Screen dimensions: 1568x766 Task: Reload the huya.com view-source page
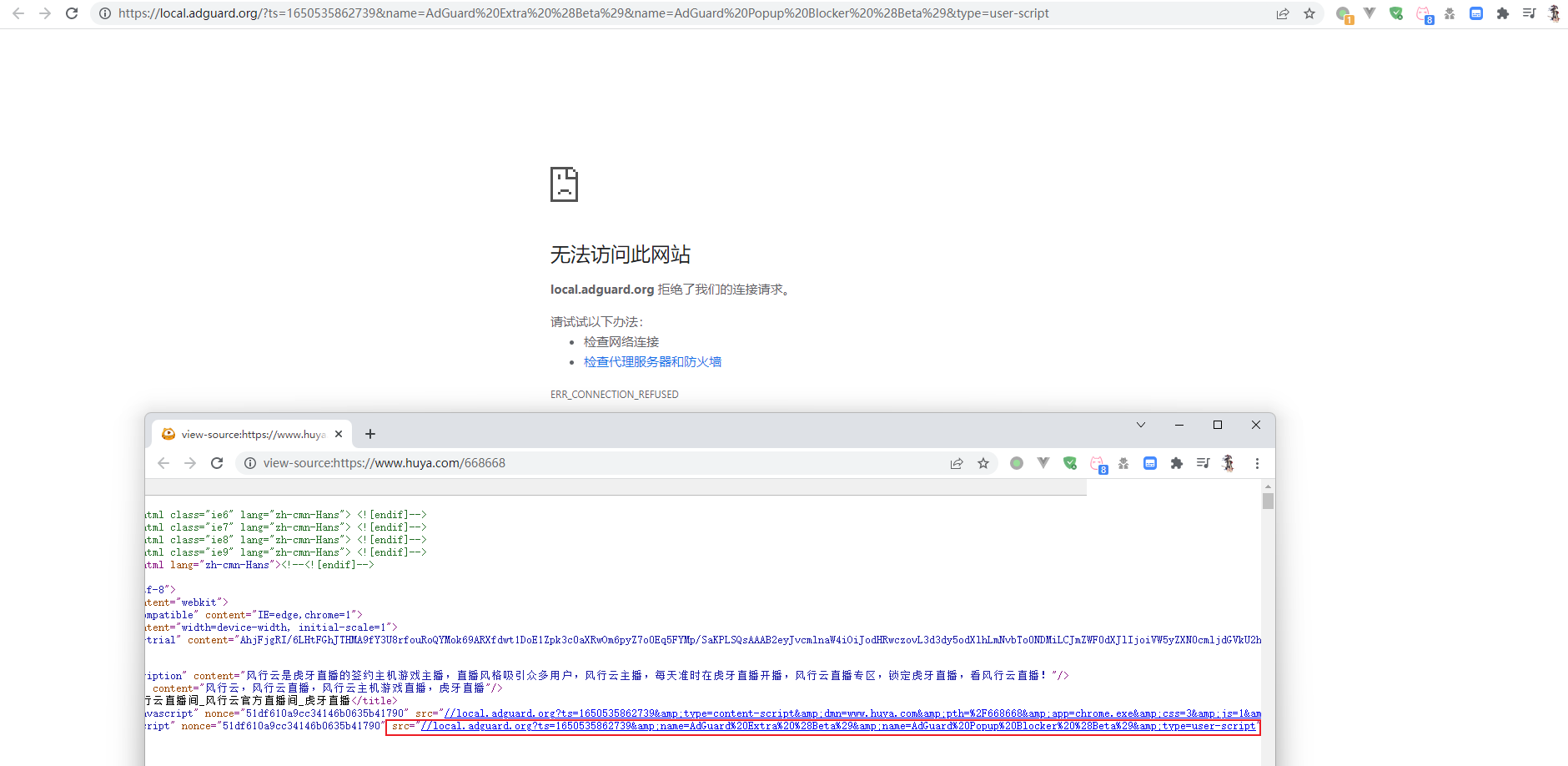218,463
